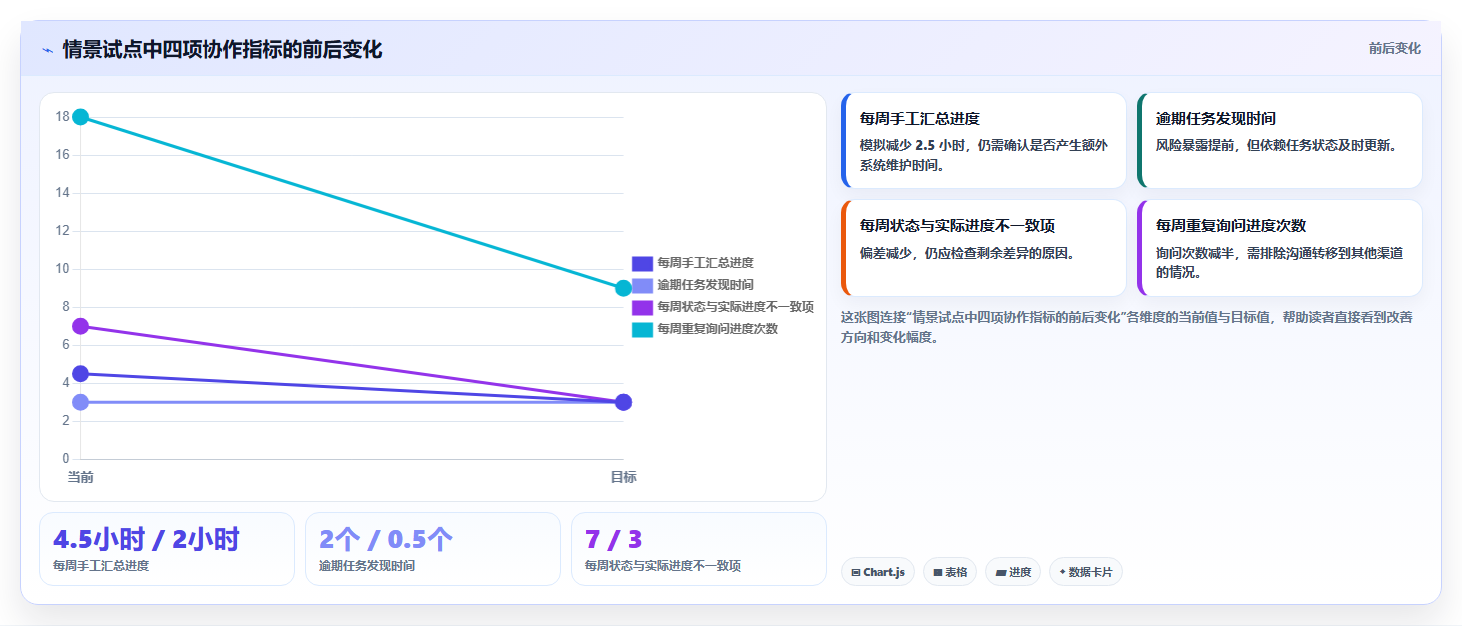Screen dimensions: 1462x626
Task: Click the y-axis tick label 18
Action: 62,117
